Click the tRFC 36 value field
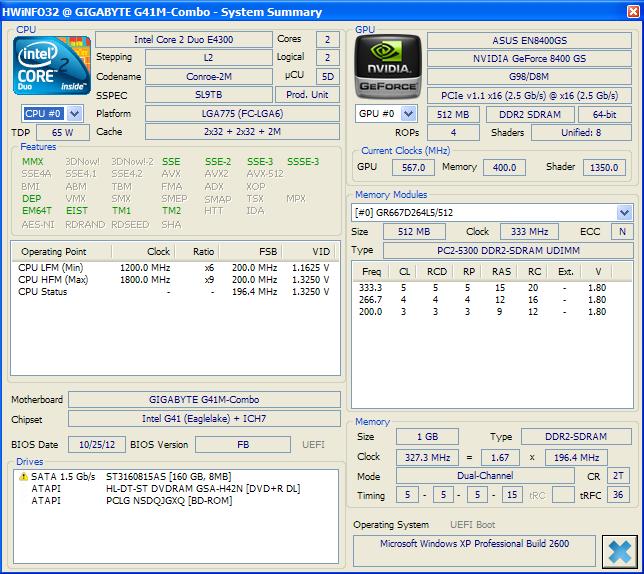 point(618,495)
